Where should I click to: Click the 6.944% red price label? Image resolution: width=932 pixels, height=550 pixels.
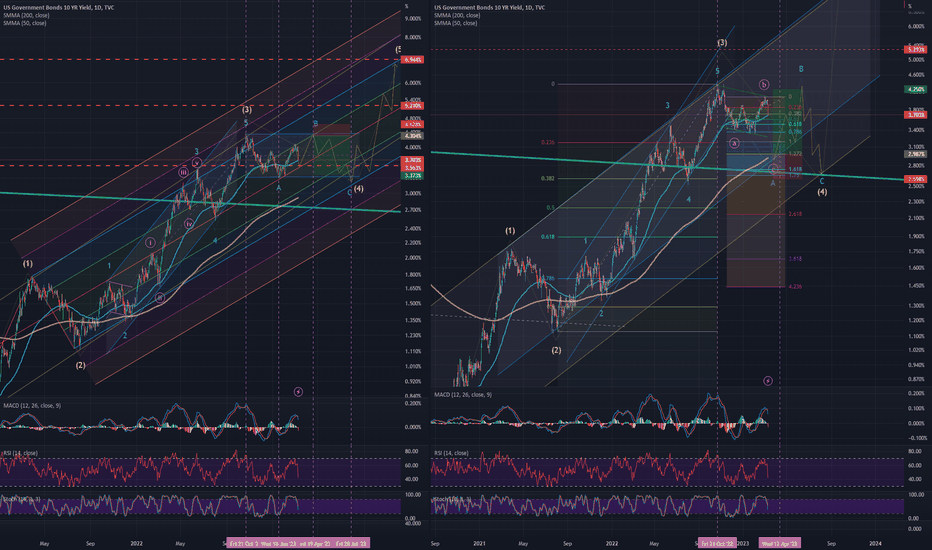click(413, 60)
